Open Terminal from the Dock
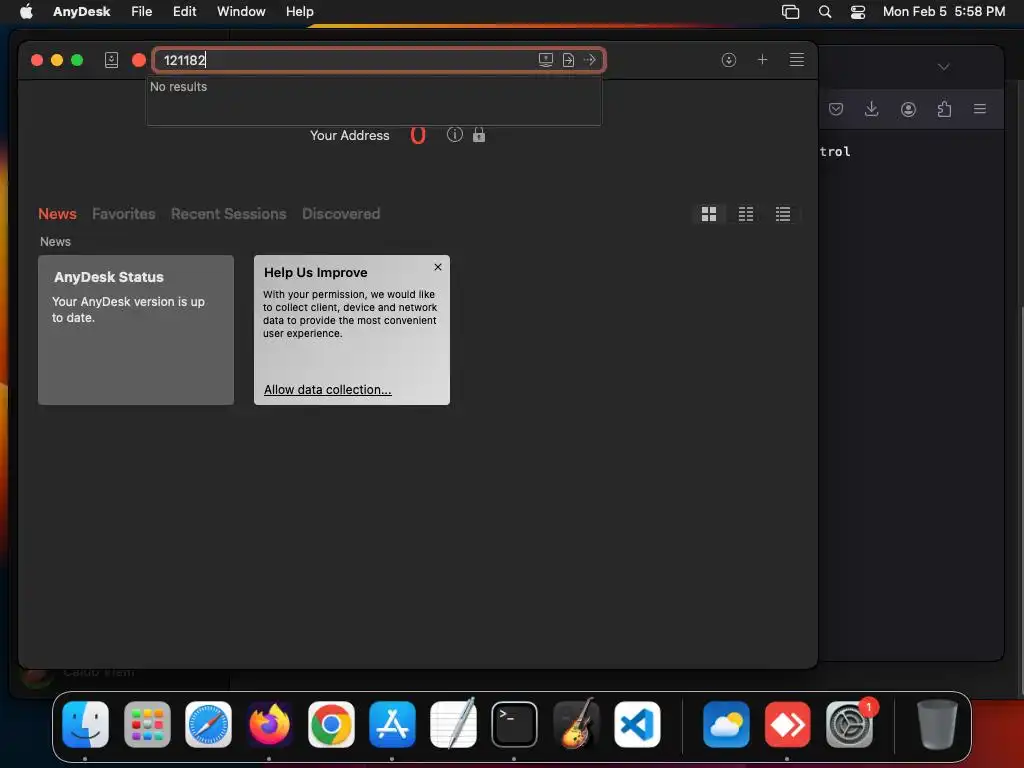 [515, 724]
